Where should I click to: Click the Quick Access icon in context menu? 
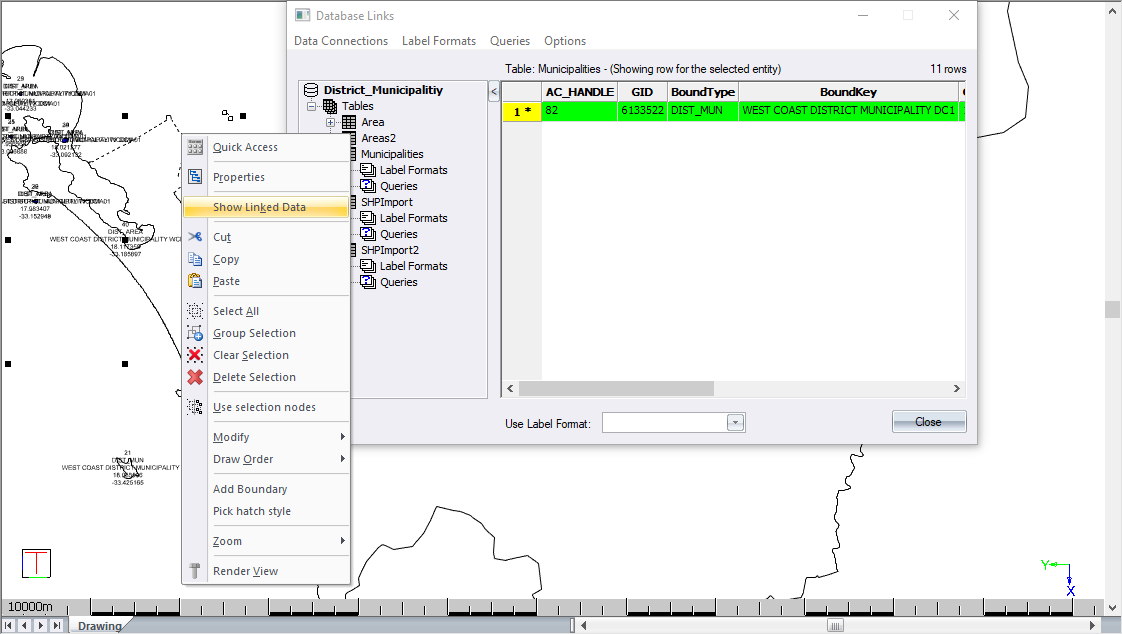tap(195, 147)
